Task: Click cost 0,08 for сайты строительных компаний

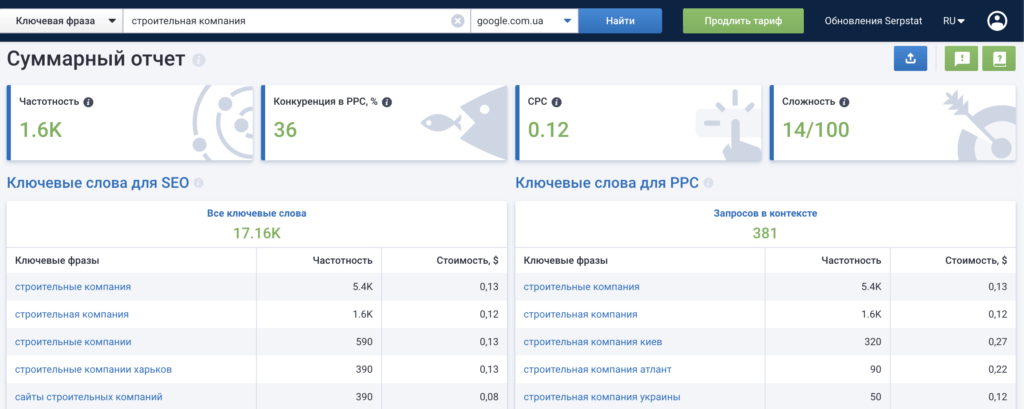Action: click(488, 397)
